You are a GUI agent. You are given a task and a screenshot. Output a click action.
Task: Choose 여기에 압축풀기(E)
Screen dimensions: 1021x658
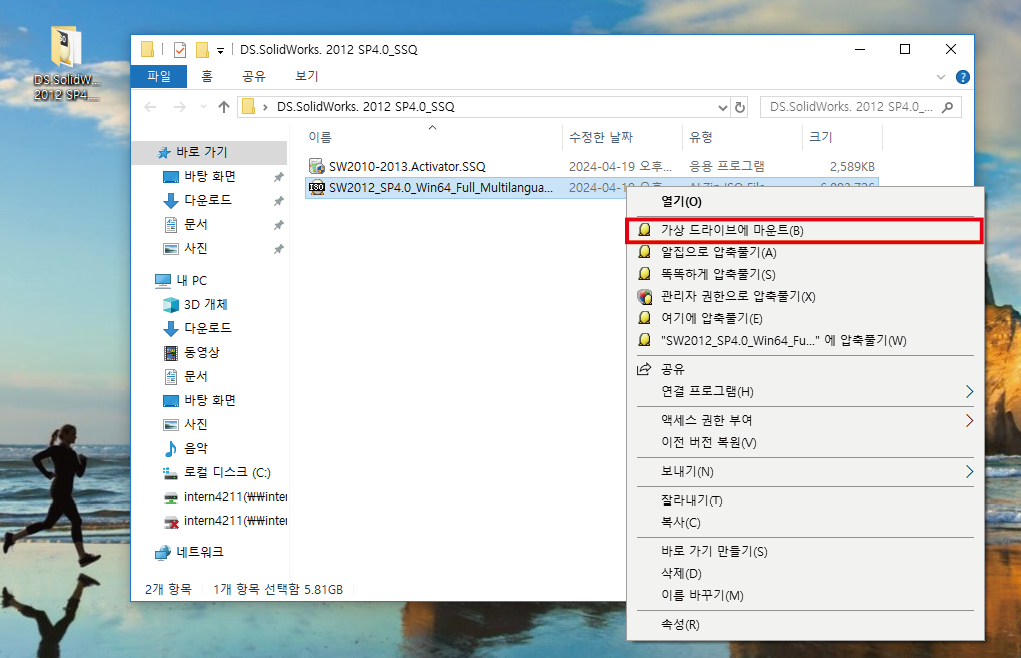click(x=805, y=318)
